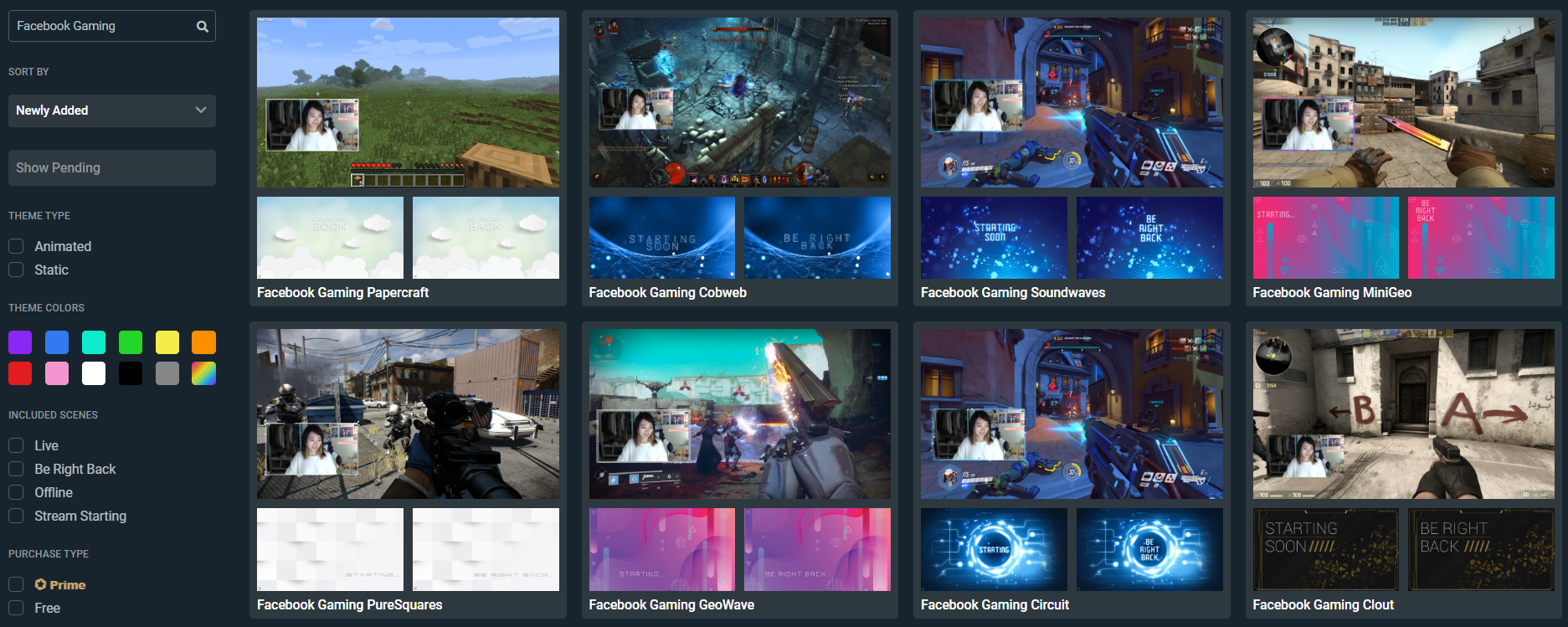1568x627 pixels.
Task: View Soundwaves Be Right Back scene thumbnail
Action: (1149, 238)
